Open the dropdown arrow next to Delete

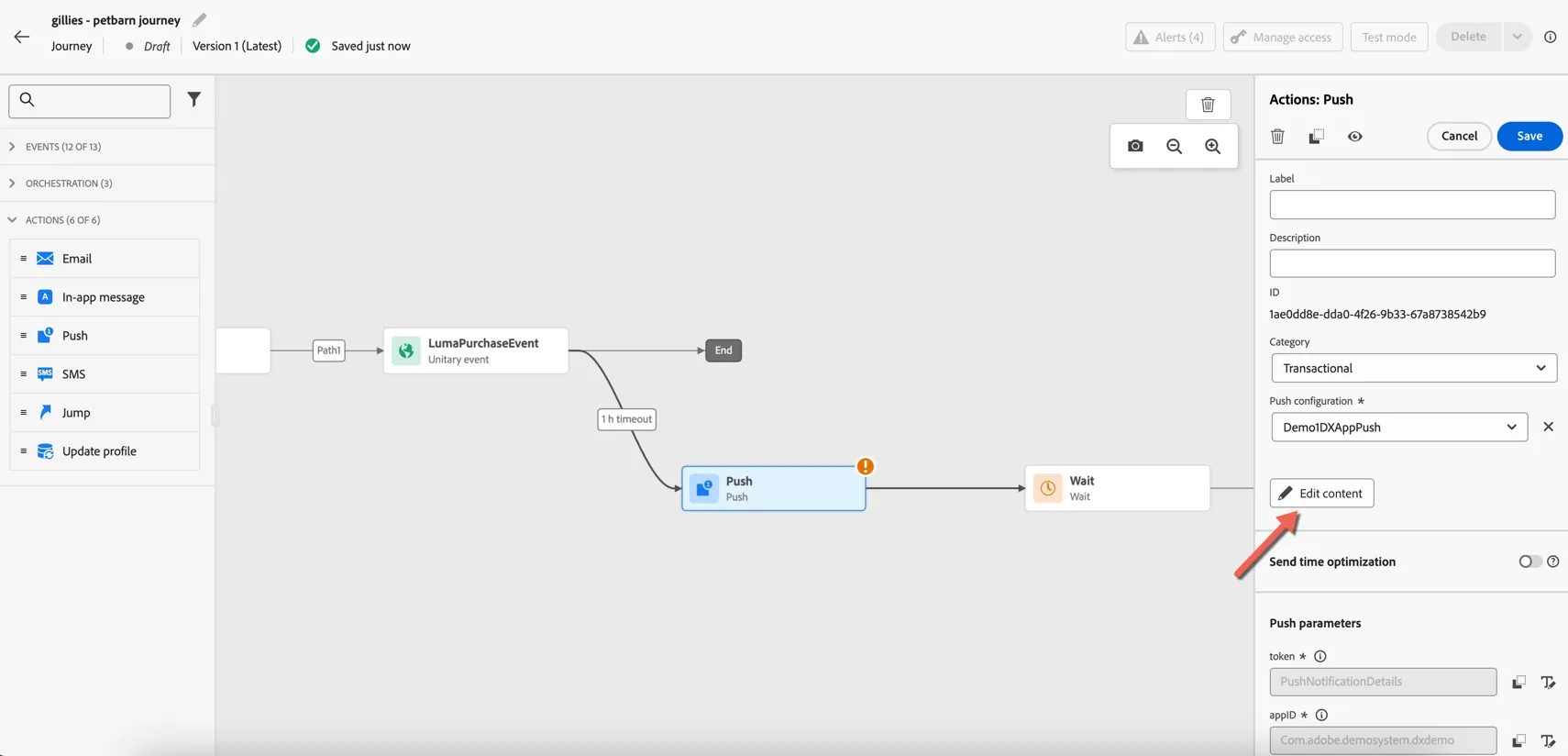pos(1517,37)
